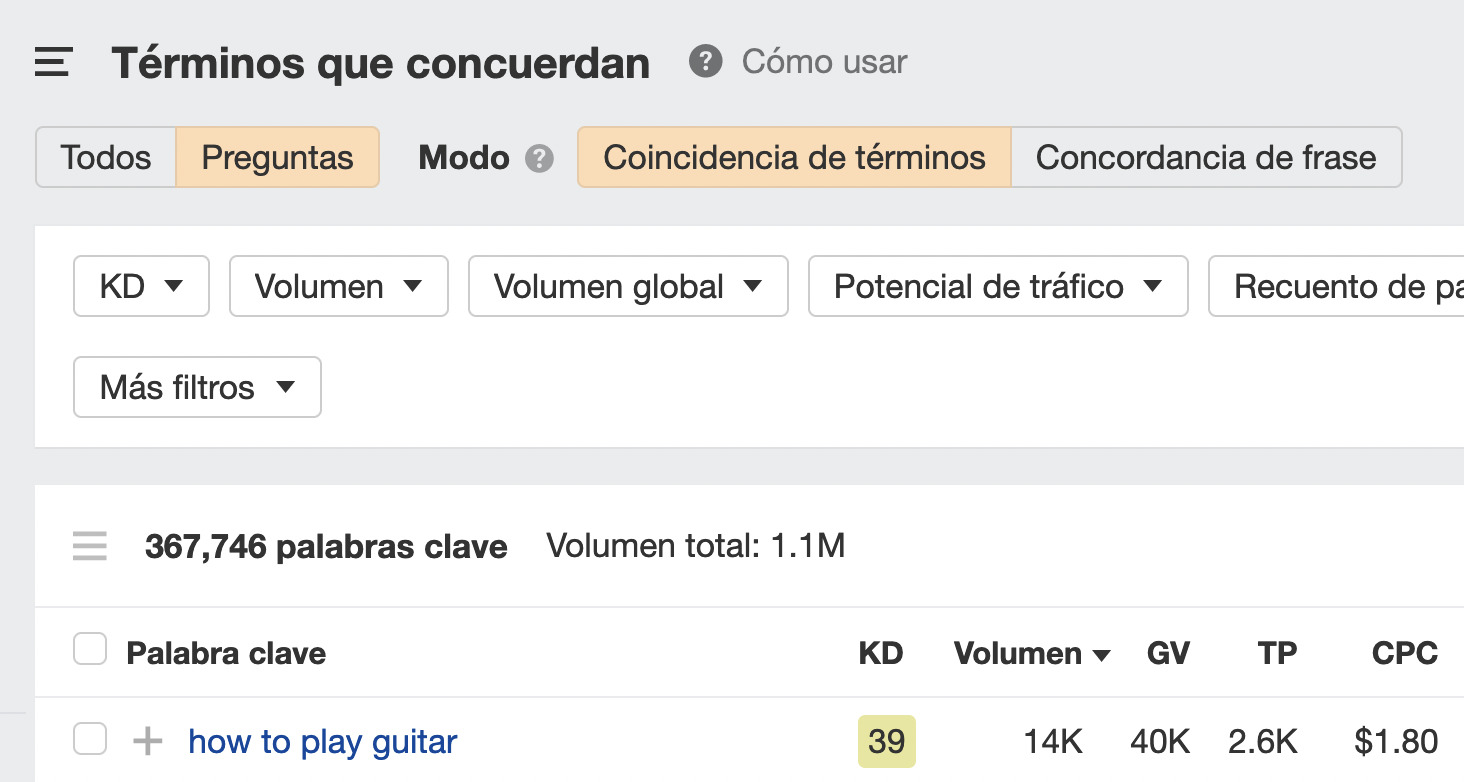
Task: Switch to the Todos tab
Action: 106,158
